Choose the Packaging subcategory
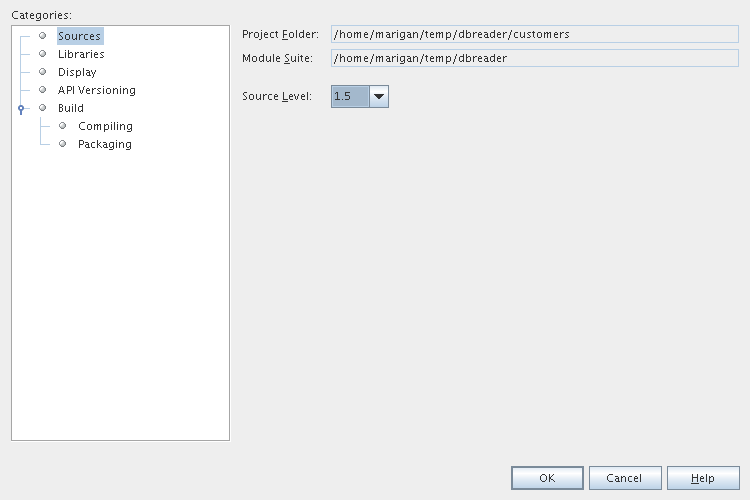 pyautogui.click(x=105, y=144)
